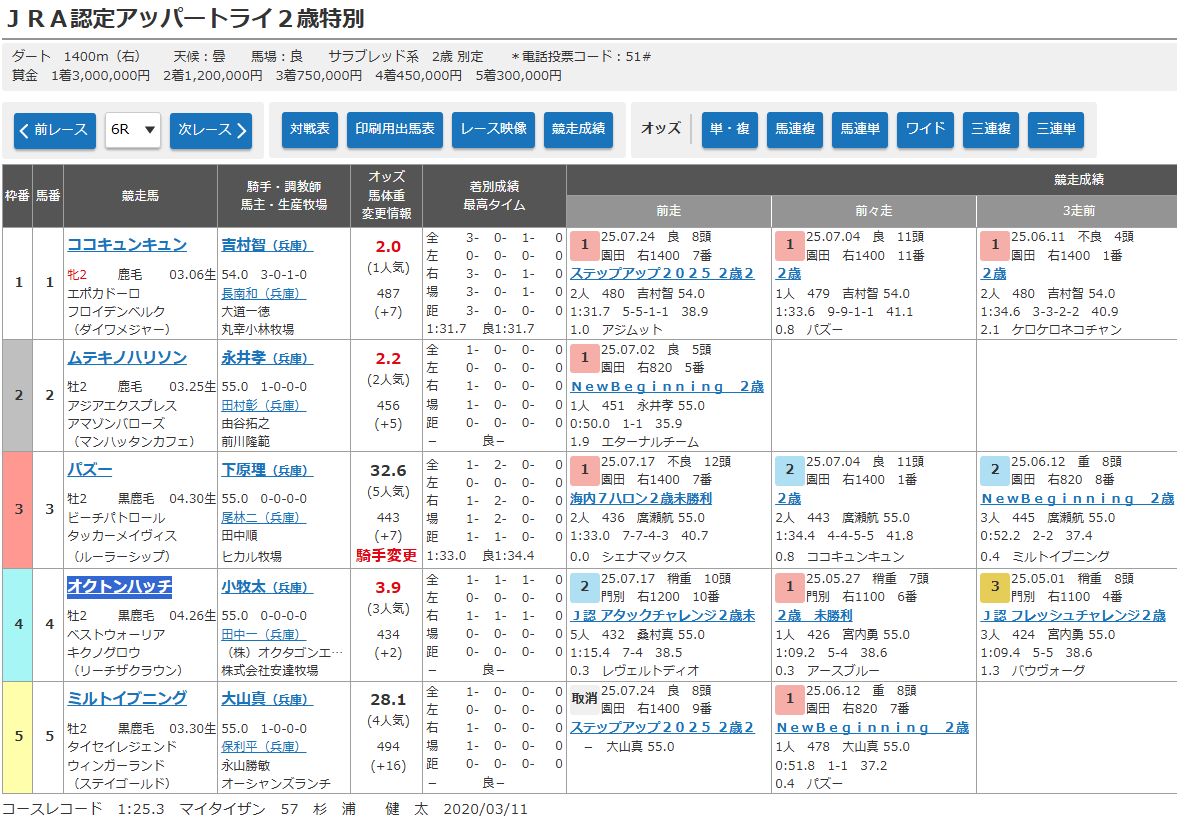The height and width of the screenshot is (822, 1177).
Task: View 競走成績 race results
Action: tap(578, 129)
